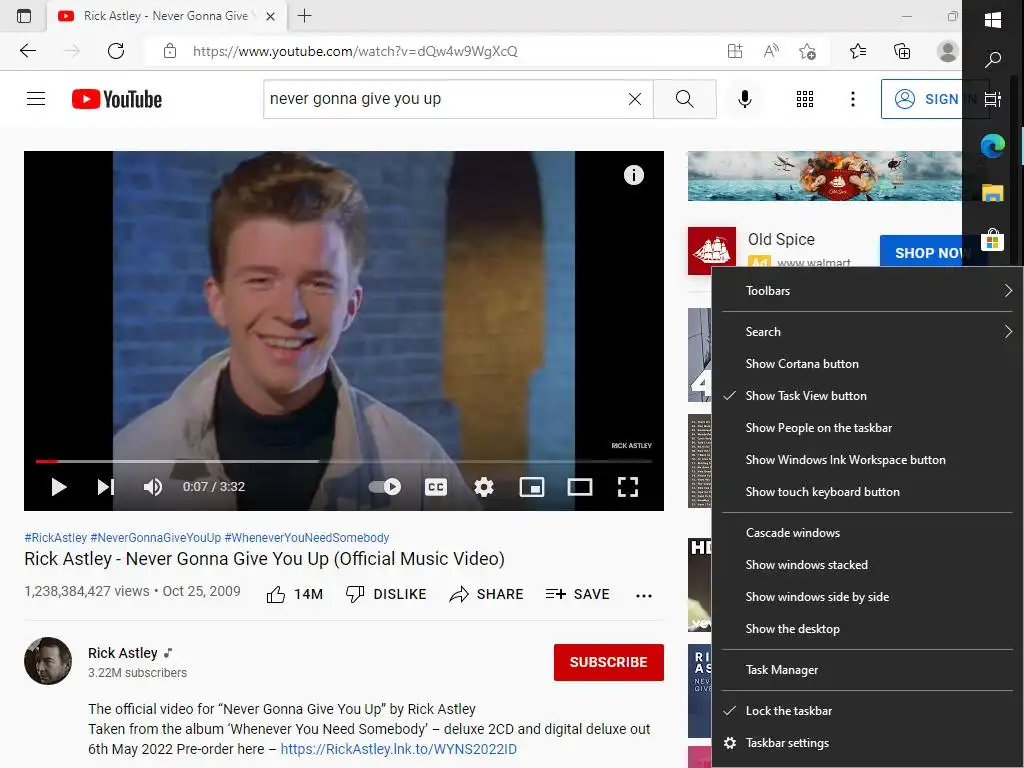Viewport: 1024px width, 768px height.
Task: View site information lock icon
Action: (170, 51)
